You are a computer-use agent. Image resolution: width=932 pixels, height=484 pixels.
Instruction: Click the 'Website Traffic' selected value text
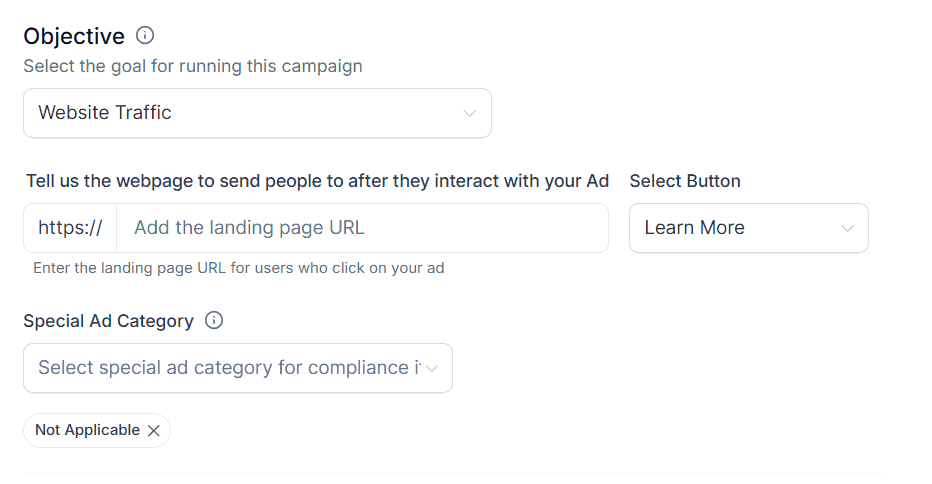click(x=105, y=113)
